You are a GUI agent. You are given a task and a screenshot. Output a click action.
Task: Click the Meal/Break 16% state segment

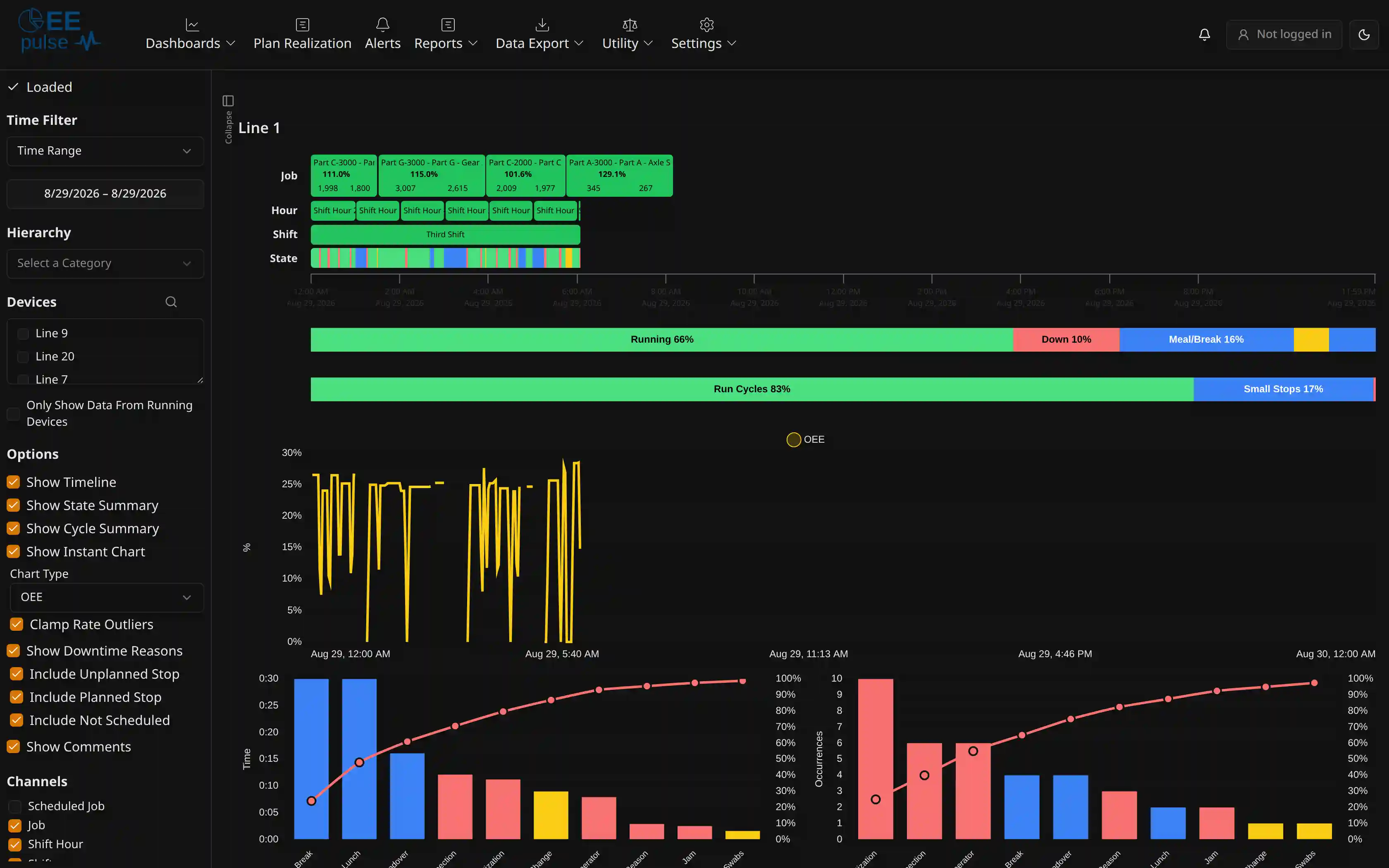pyautogui.click(x=1206, y=340)
